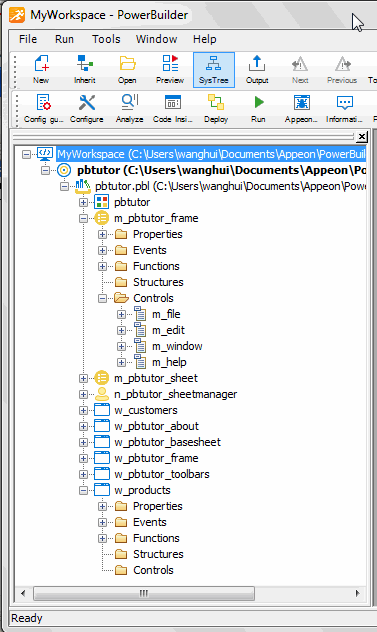Expand the w_customers window node
The image size is (377, 632).
[83, 410]
